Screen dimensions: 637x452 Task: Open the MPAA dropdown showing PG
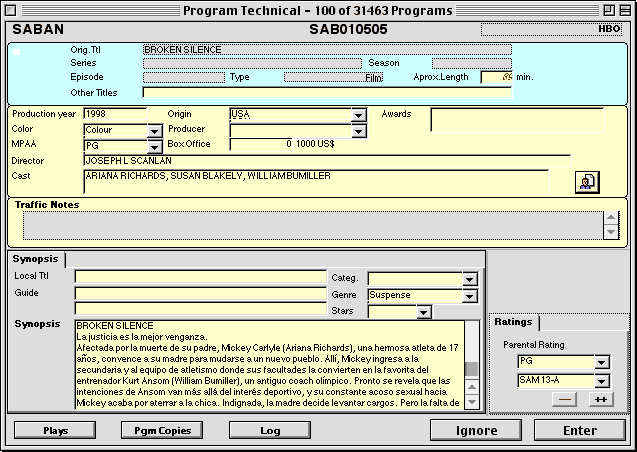[x=154, y=147]
